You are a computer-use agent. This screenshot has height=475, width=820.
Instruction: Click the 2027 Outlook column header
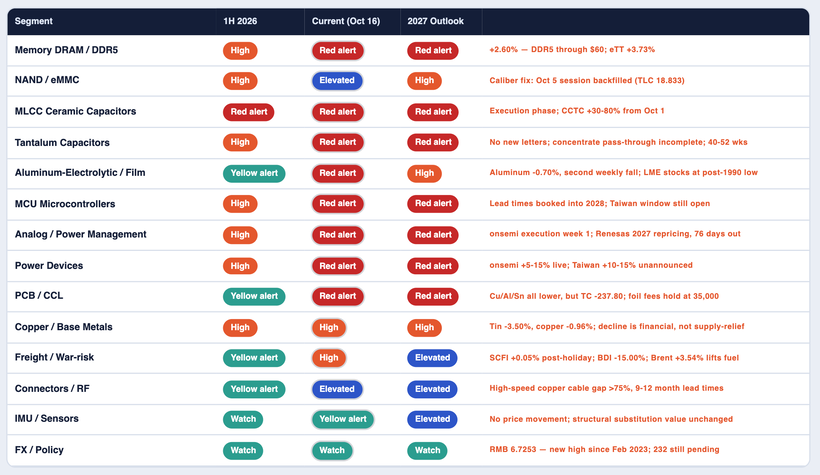click(x=436, y=21)
